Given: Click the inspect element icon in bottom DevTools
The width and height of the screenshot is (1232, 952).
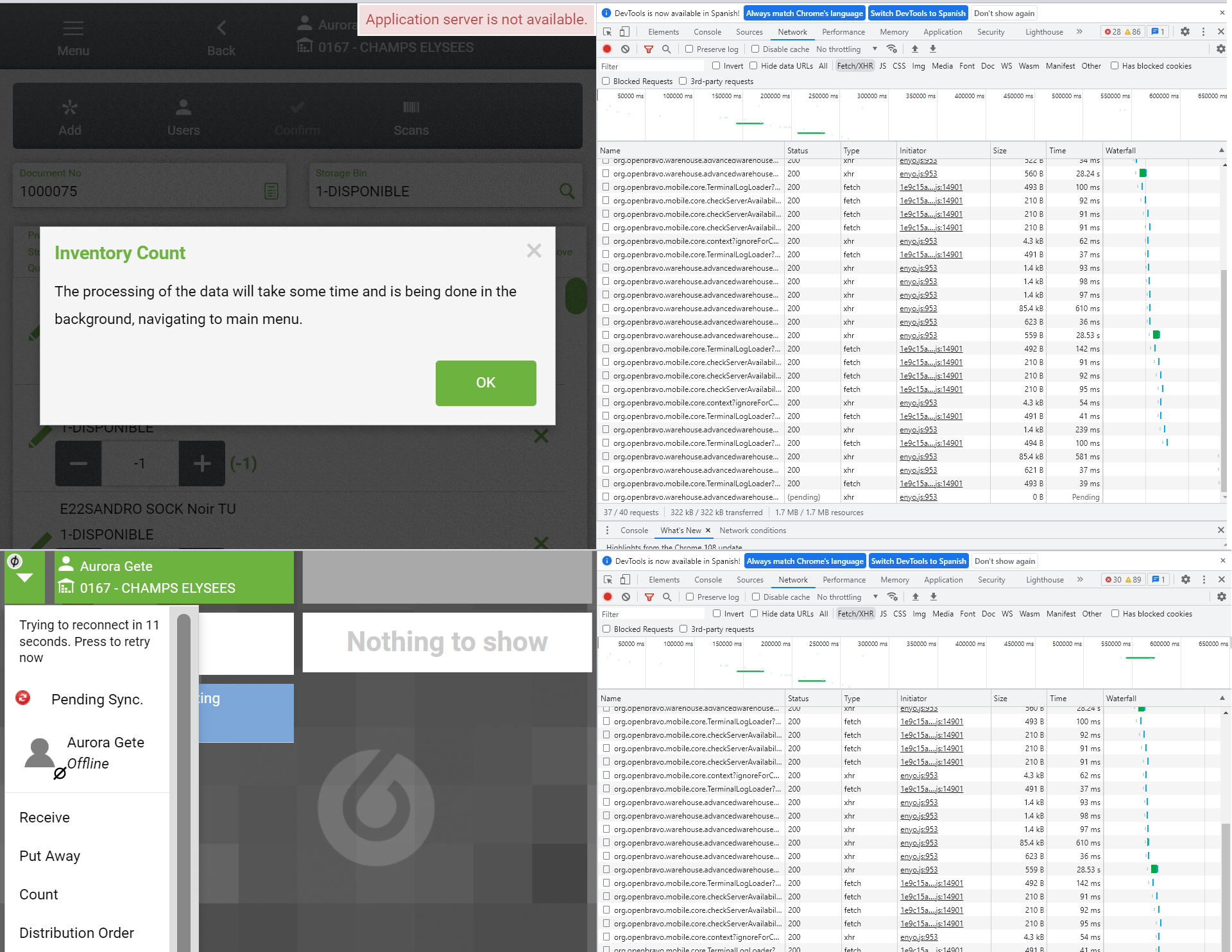Looking at the screenshot, I should (x=608, y=579).
